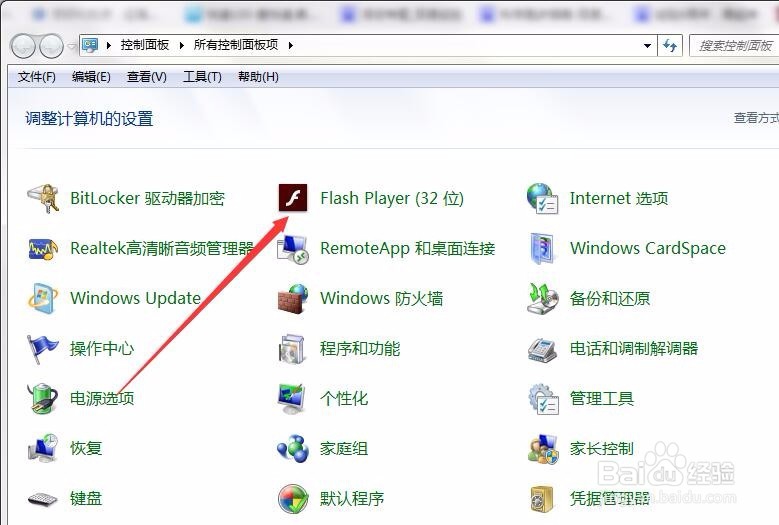Click the Internet 选项 link

(x=619, y=198)
